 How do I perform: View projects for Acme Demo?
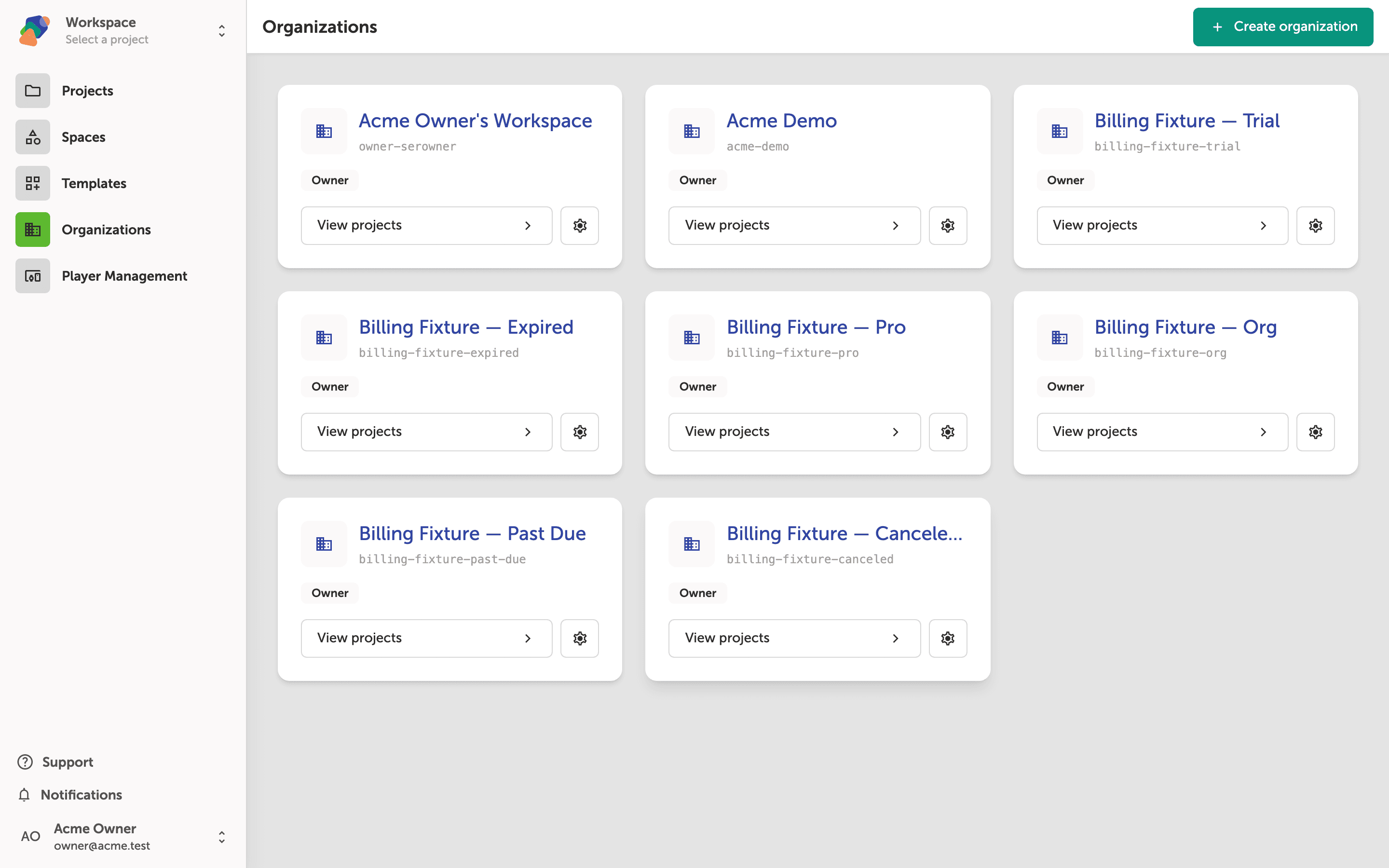(794, 226)
